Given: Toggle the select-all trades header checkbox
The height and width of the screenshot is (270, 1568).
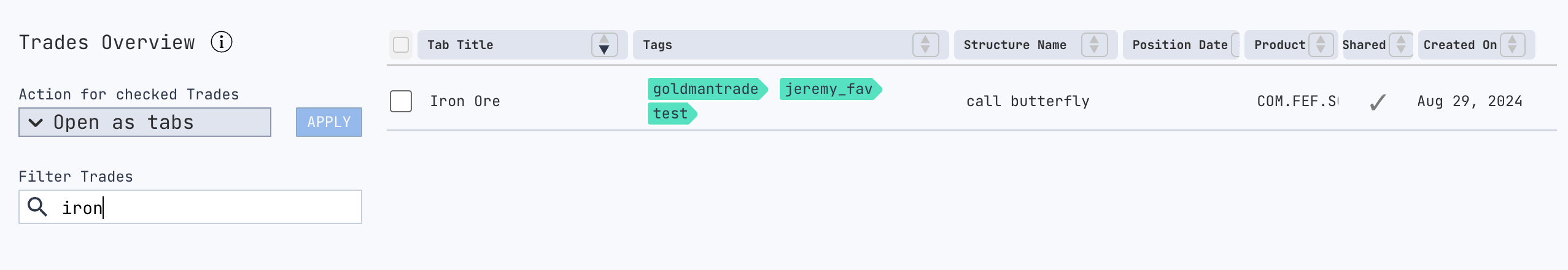Looking at the screenshot, I should pos(401,45).
